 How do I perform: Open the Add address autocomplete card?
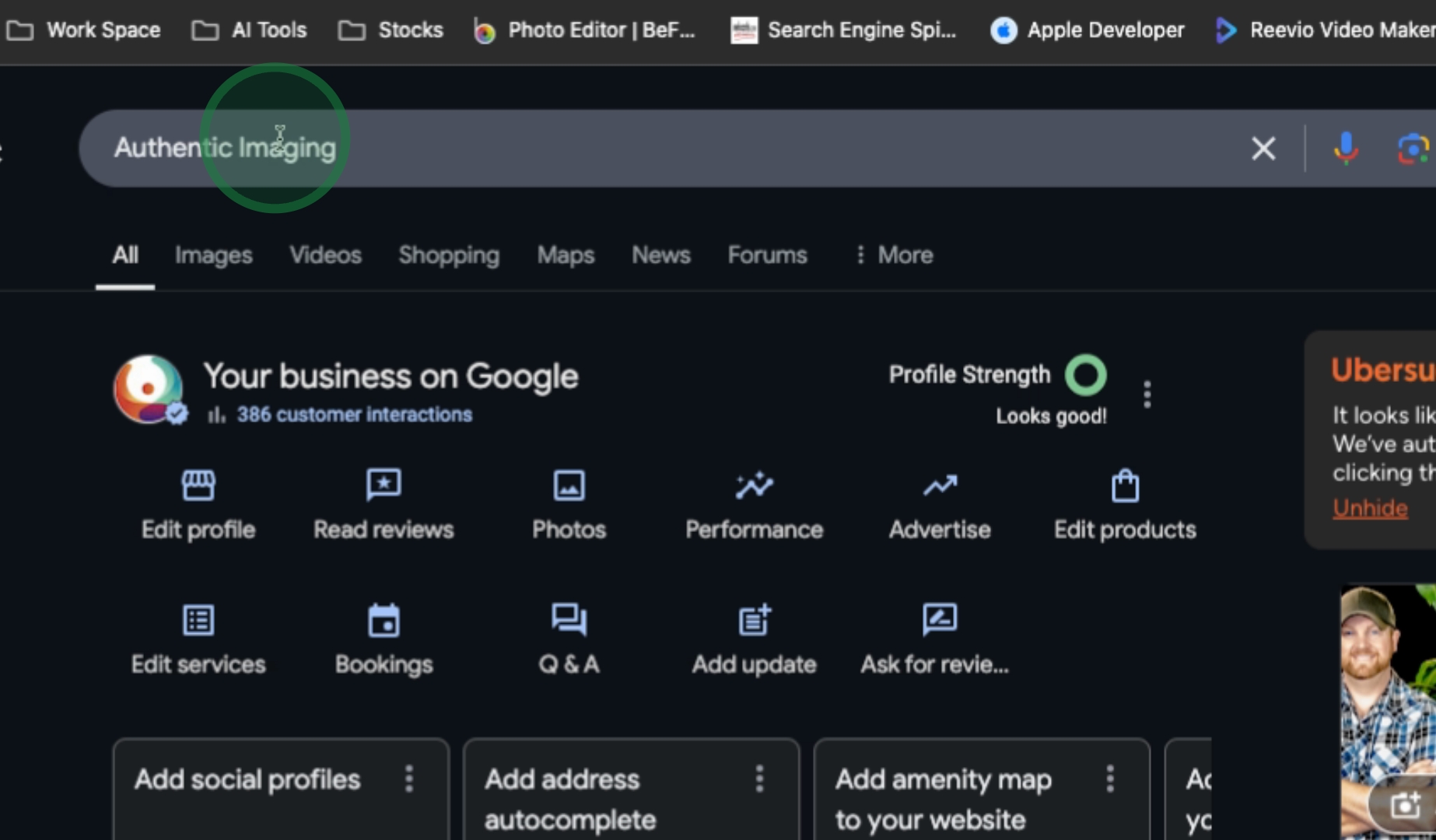(x=631, y=789)
